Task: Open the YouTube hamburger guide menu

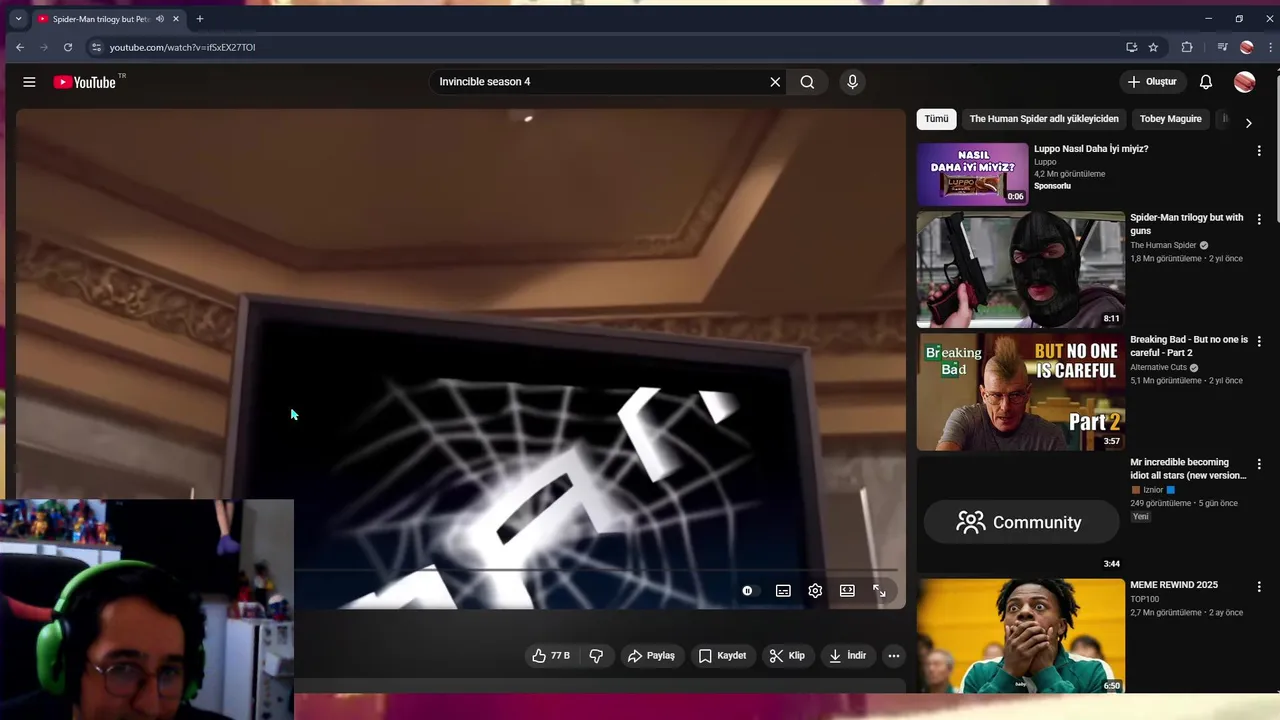Action: [x=29, y=82]
